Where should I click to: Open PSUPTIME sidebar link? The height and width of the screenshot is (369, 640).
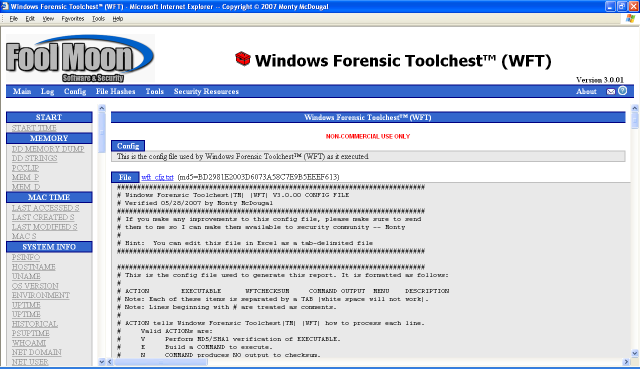(x=31, y=333)
